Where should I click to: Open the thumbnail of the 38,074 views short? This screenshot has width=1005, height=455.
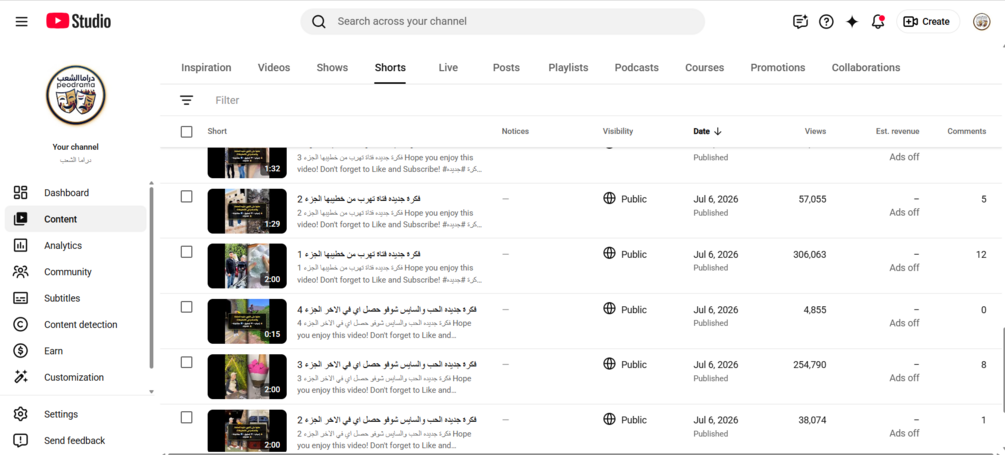coord(247,431)
